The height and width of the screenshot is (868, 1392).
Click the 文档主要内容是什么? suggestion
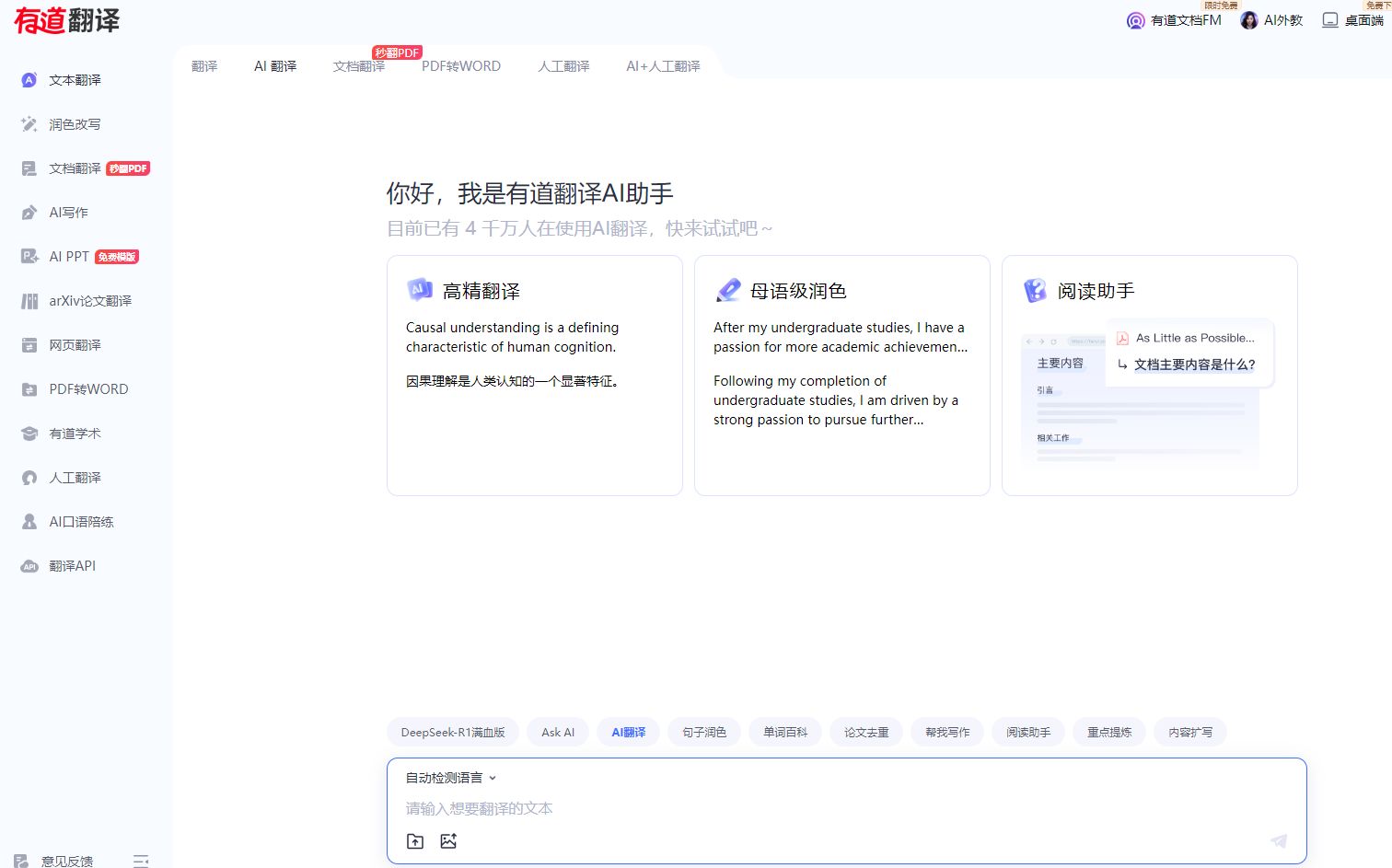(x=1194, y=365)
